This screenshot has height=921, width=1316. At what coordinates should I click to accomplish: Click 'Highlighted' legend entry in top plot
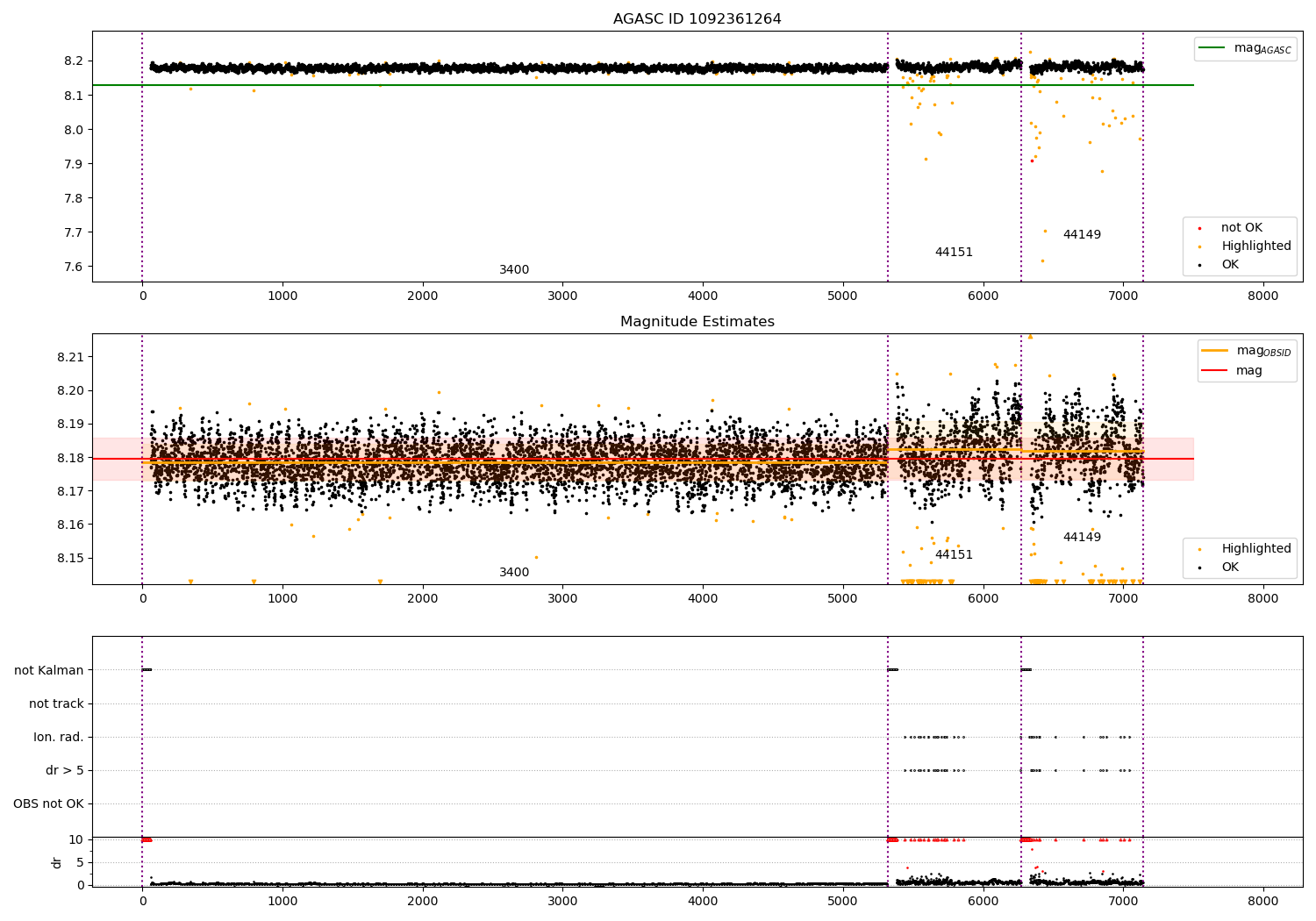(x=1256, y=246)
